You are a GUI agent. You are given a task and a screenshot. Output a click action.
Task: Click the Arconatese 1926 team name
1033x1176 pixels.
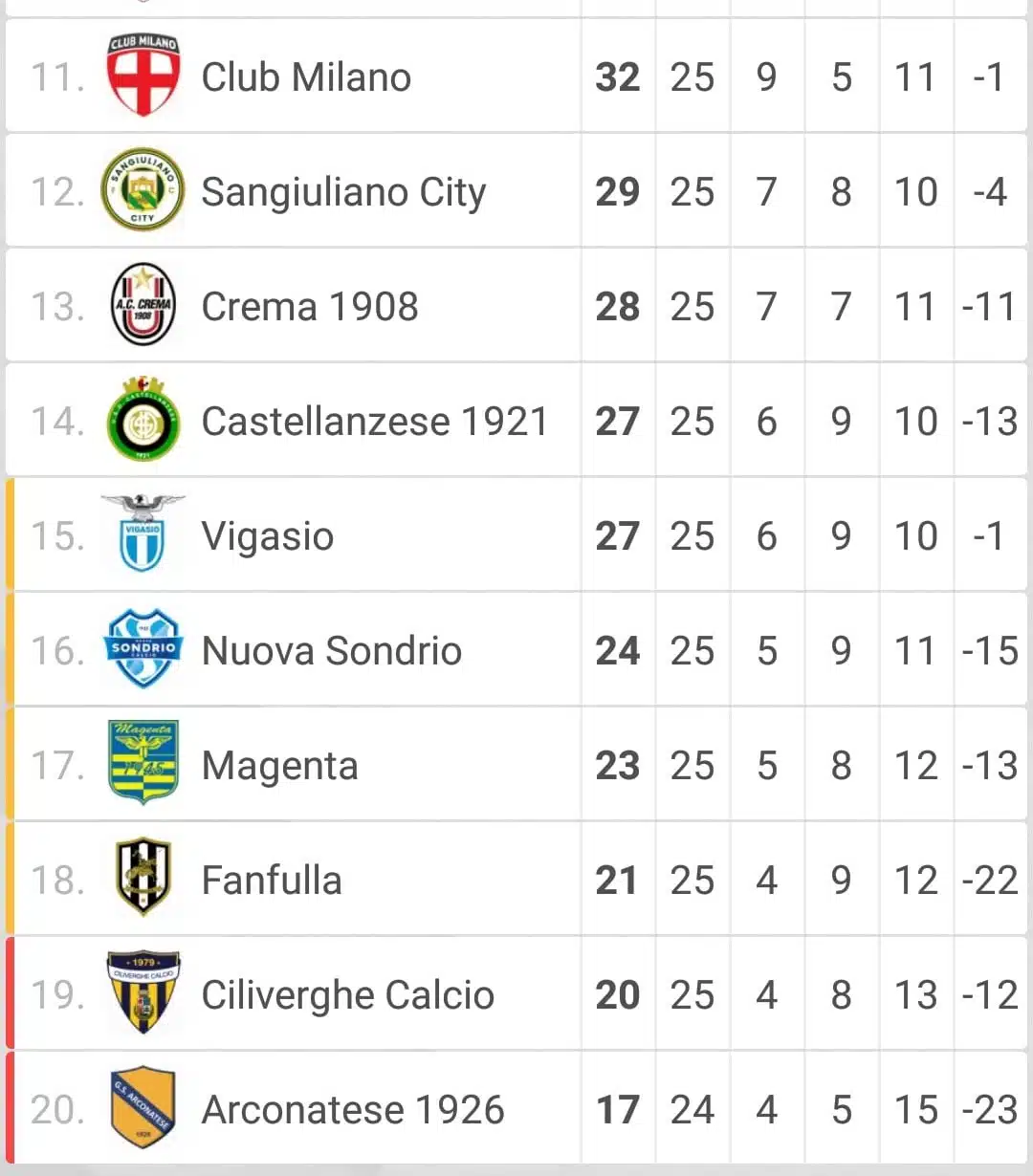click(352, 1110)
